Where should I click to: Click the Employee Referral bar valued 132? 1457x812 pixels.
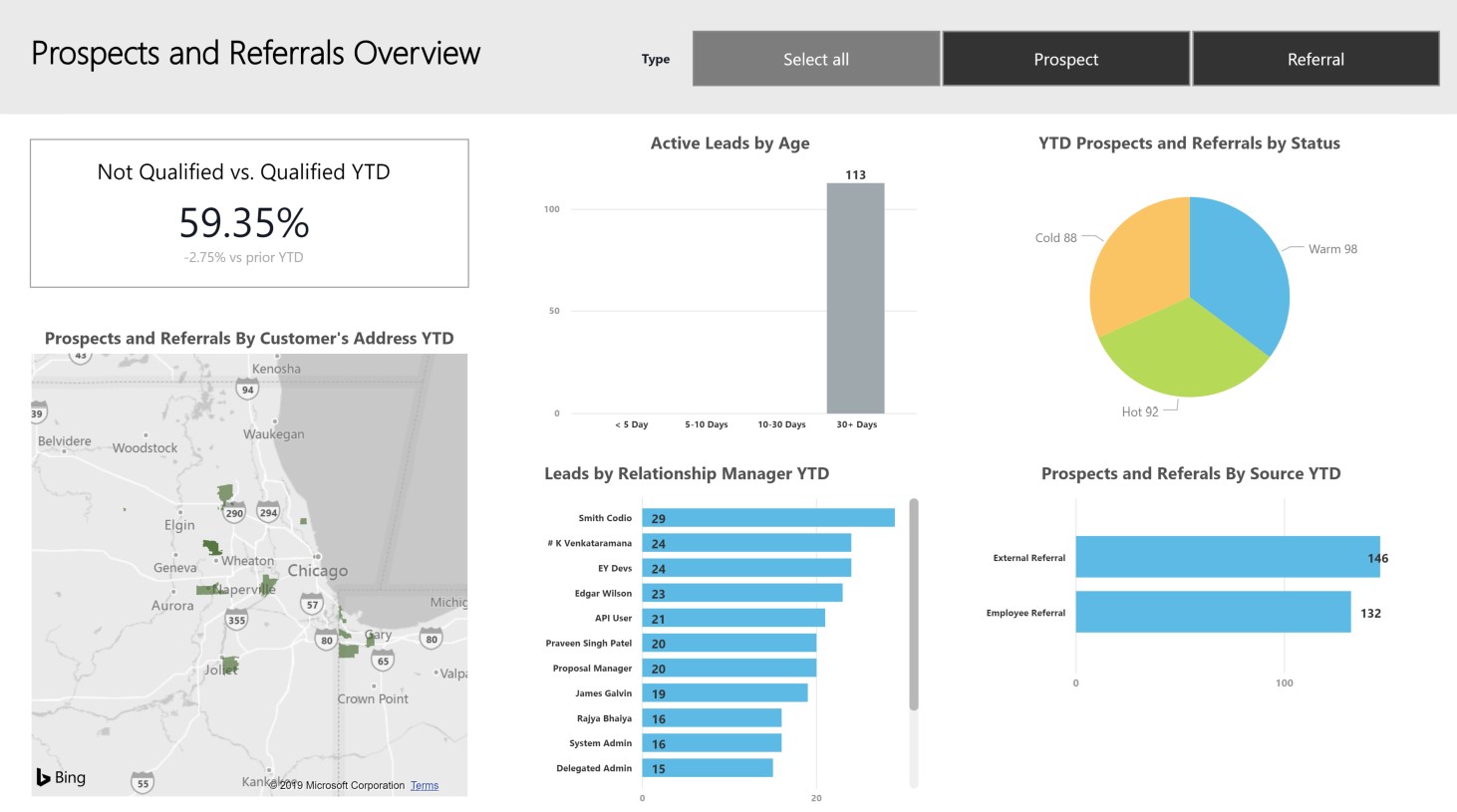[1213, 612]
